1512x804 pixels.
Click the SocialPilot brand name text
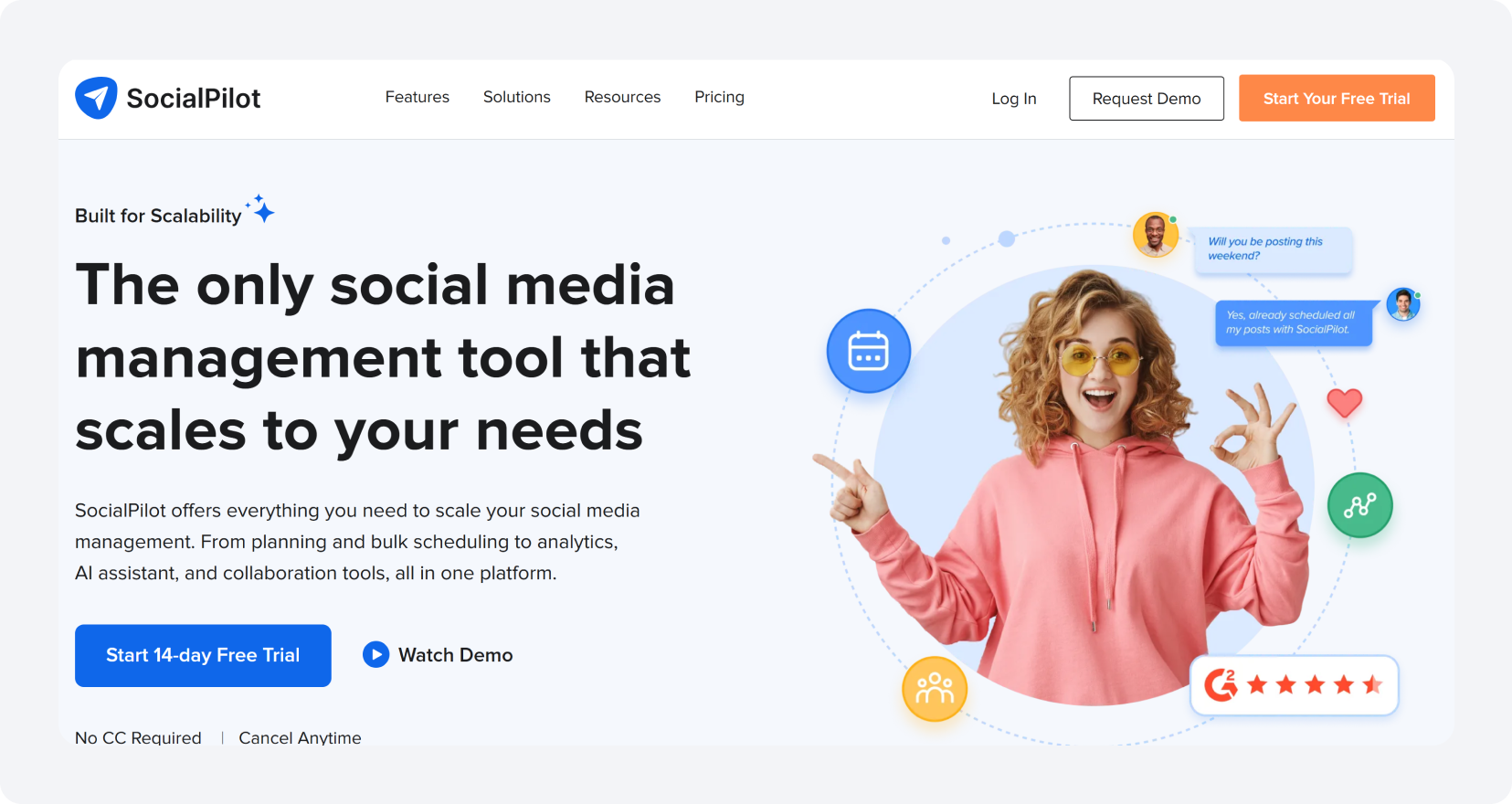pos(194,98)
